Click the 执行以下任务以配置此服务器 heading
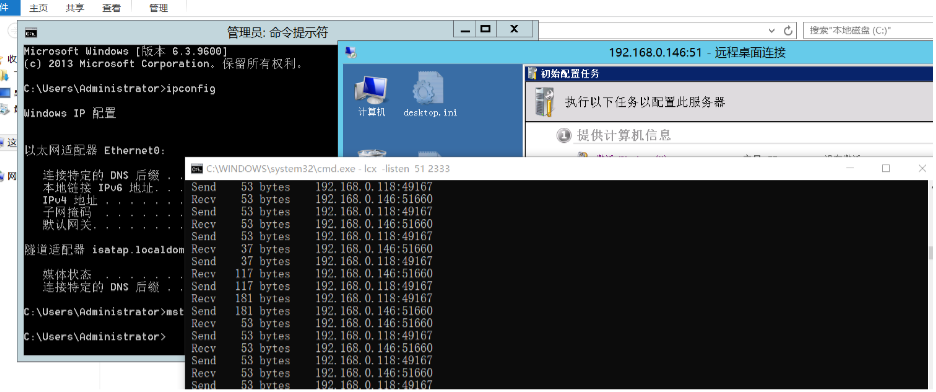The width and height of the screenshot is (936, 392). pyautogui.click(x=645, y=102)
